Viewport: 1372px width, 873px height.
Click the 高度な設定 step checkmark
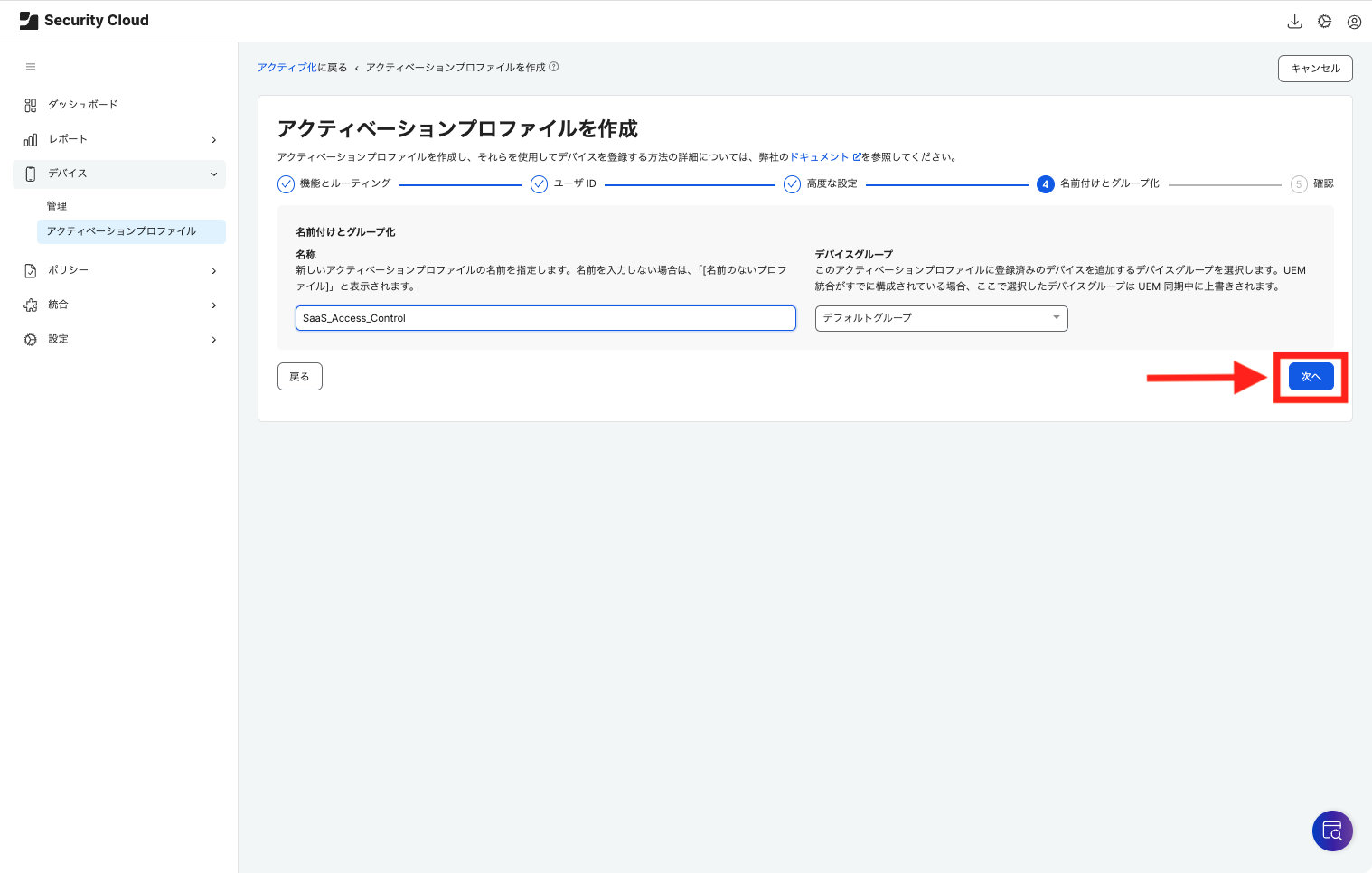click(x=792, y=184)
